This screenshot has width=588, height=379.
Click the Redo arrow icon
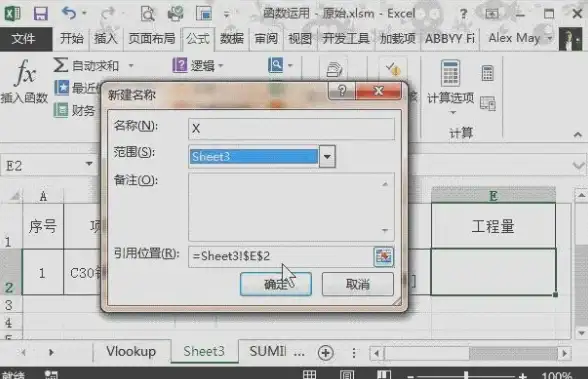(108, 13)
